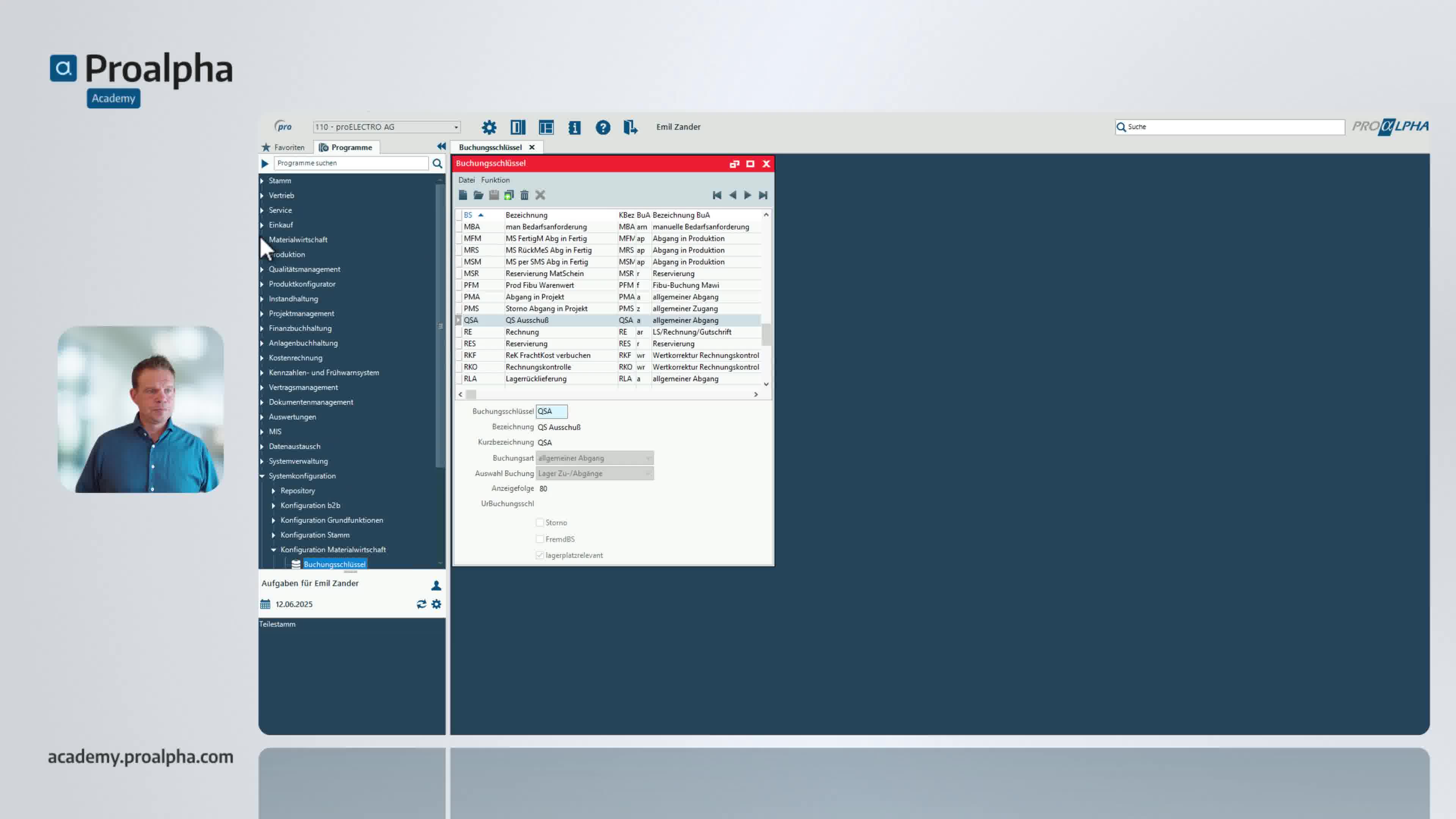Click the settings gear icon in top toolbar
This screenshot has height=819, width=1456.
point(489,127)
